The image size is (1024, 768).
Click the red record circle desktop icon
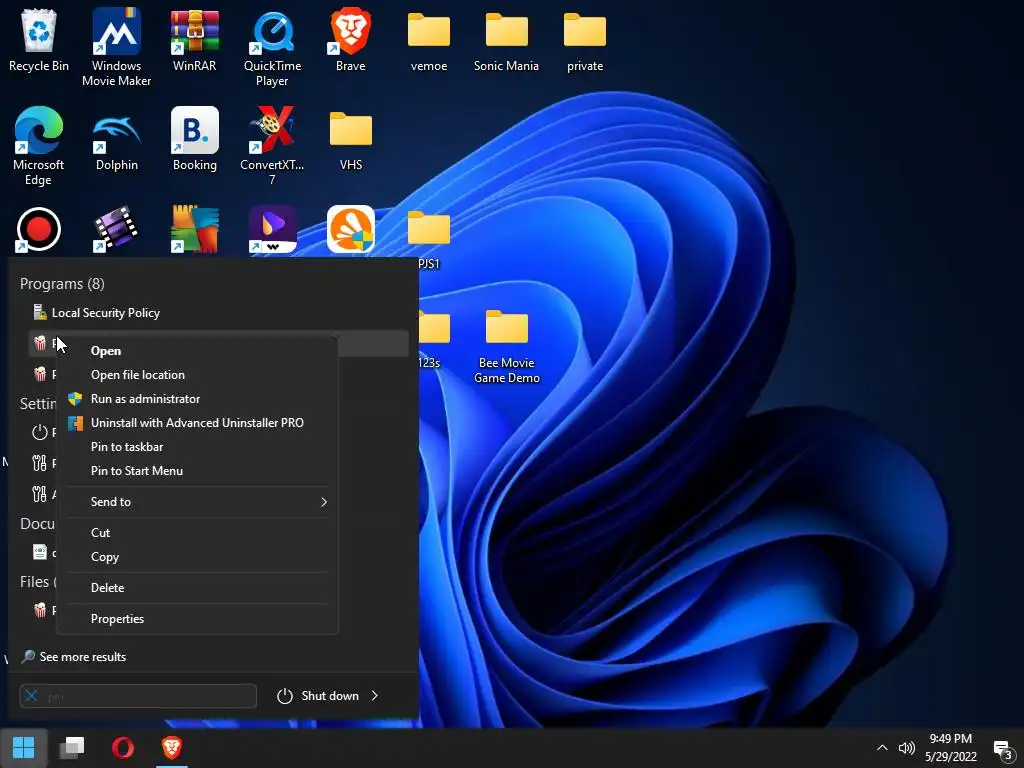tap(39, 230)
